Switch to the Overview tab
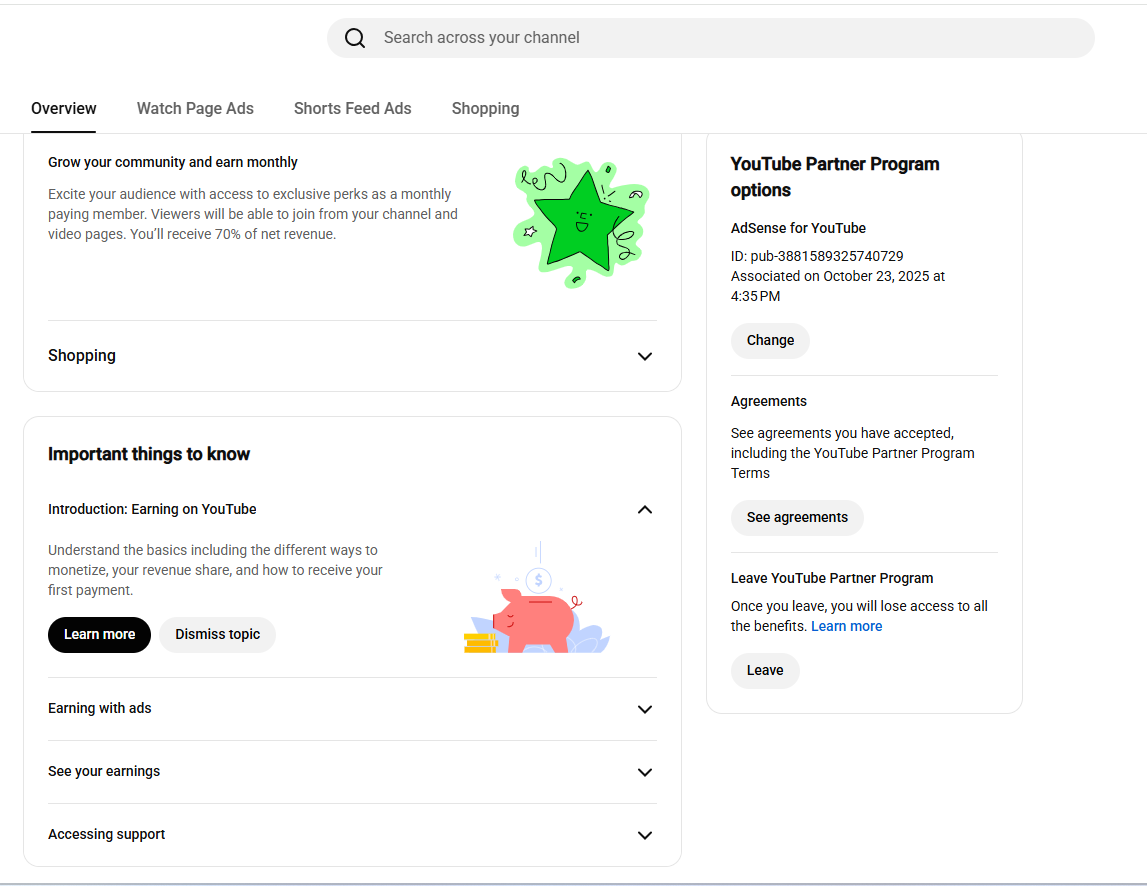 (64, 108)
